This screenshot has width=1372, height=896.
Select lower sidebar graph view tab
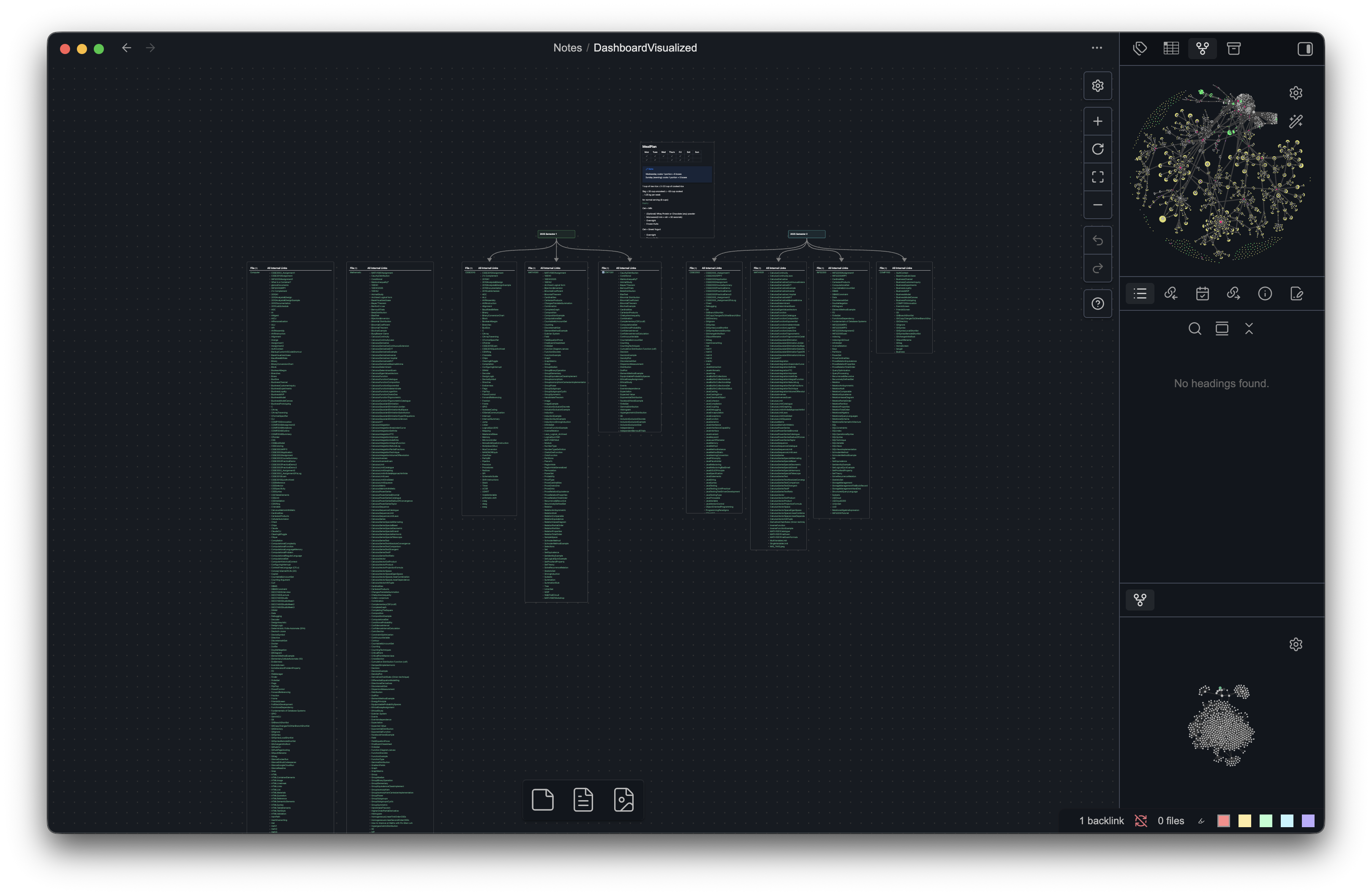click(1140, 600)
